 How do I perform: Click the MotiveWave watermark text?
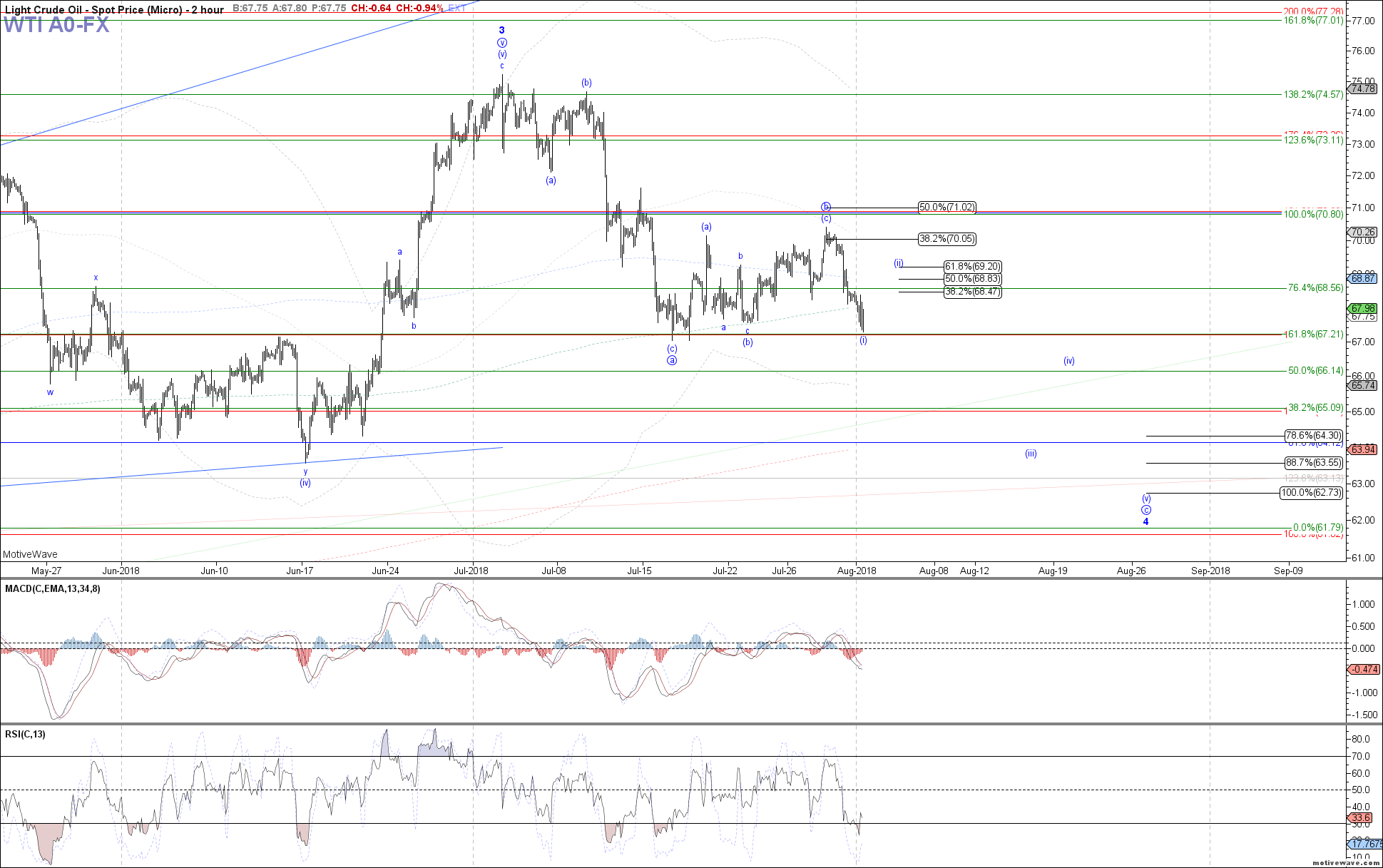tap(29, 554)
